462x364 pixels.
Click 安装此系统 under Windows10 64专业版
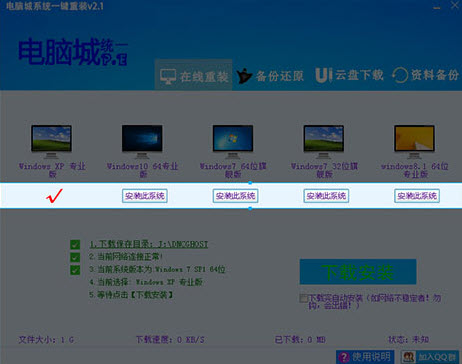(x=145, y=196)
